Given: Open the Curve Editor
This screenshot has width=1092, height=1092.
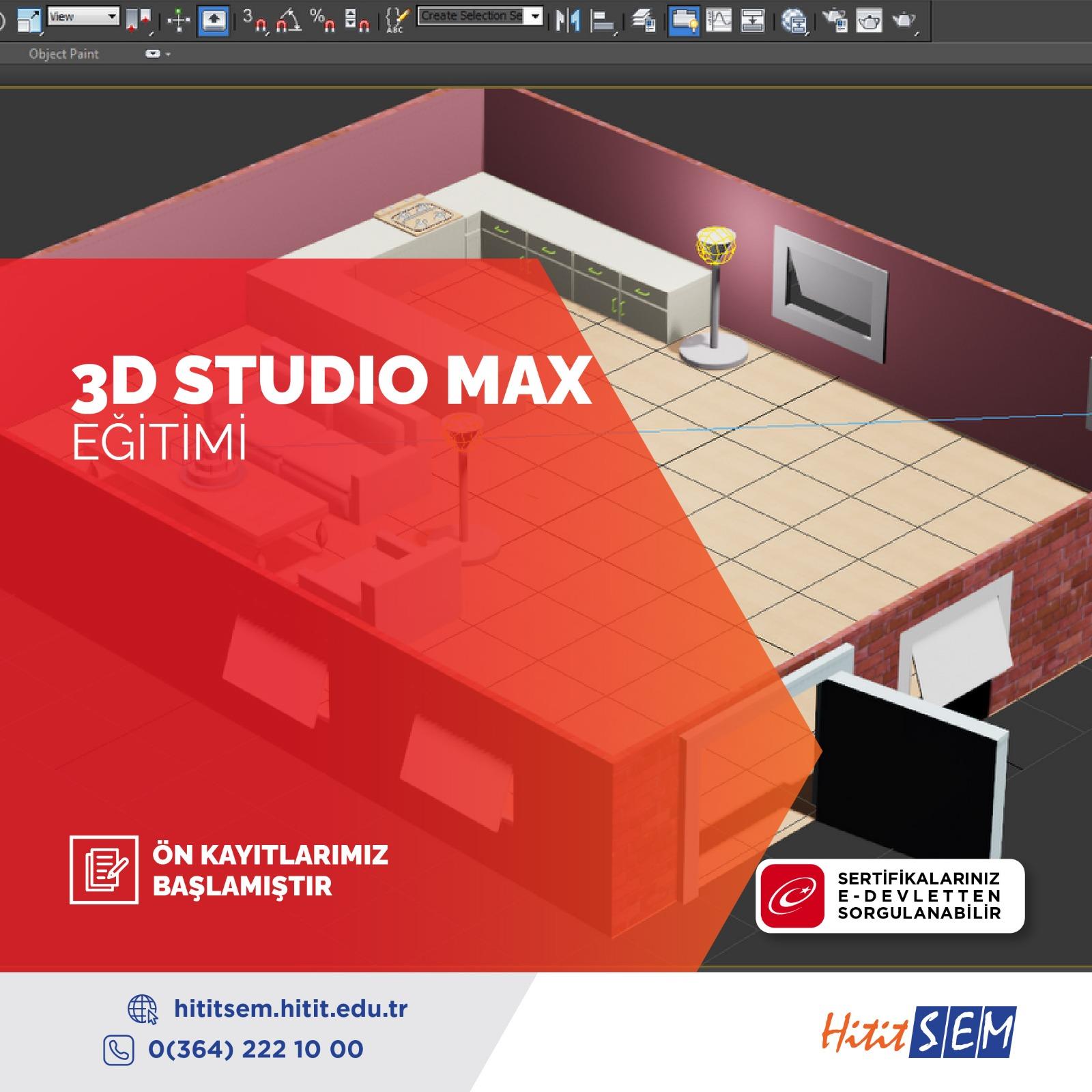Looking at the screenshot, I should (x=718, y=21).
